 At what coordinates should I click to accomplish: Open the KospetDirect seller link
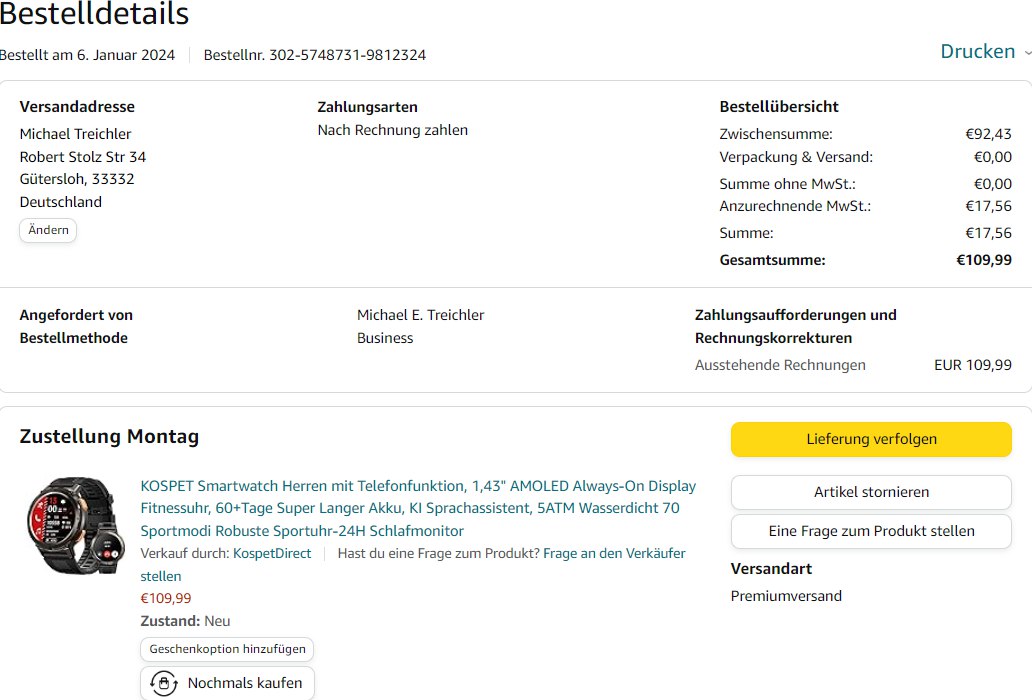click(x=272, y=553)
